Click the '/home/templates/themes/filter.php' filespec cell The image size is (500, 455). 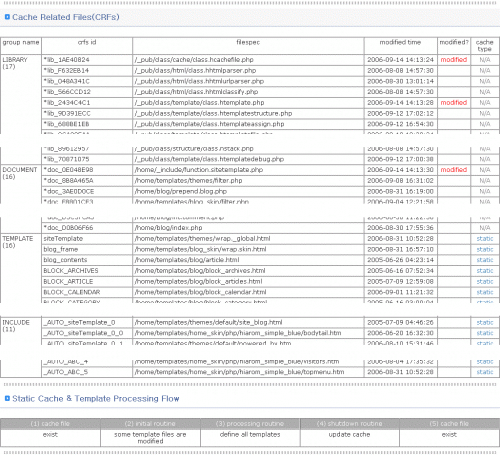pyautogui.click(x=248, y=181)
